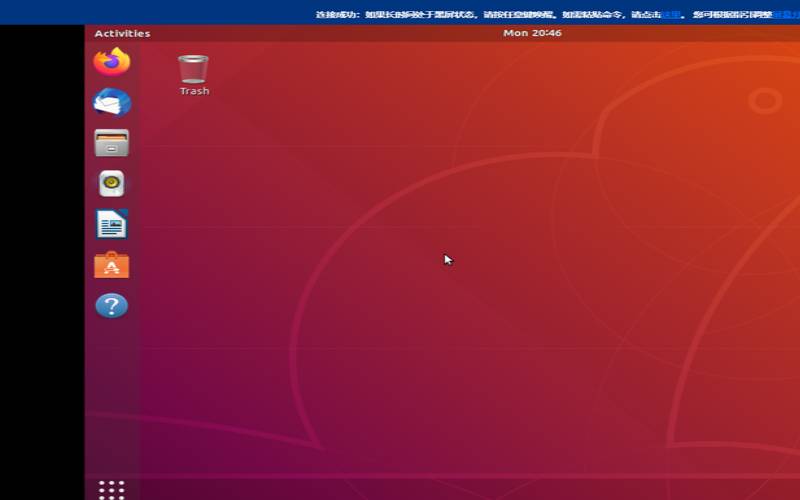Screen dimensions: 800x500
Task: Select the Trash icon on desktop
Action: tap(193, 69)
